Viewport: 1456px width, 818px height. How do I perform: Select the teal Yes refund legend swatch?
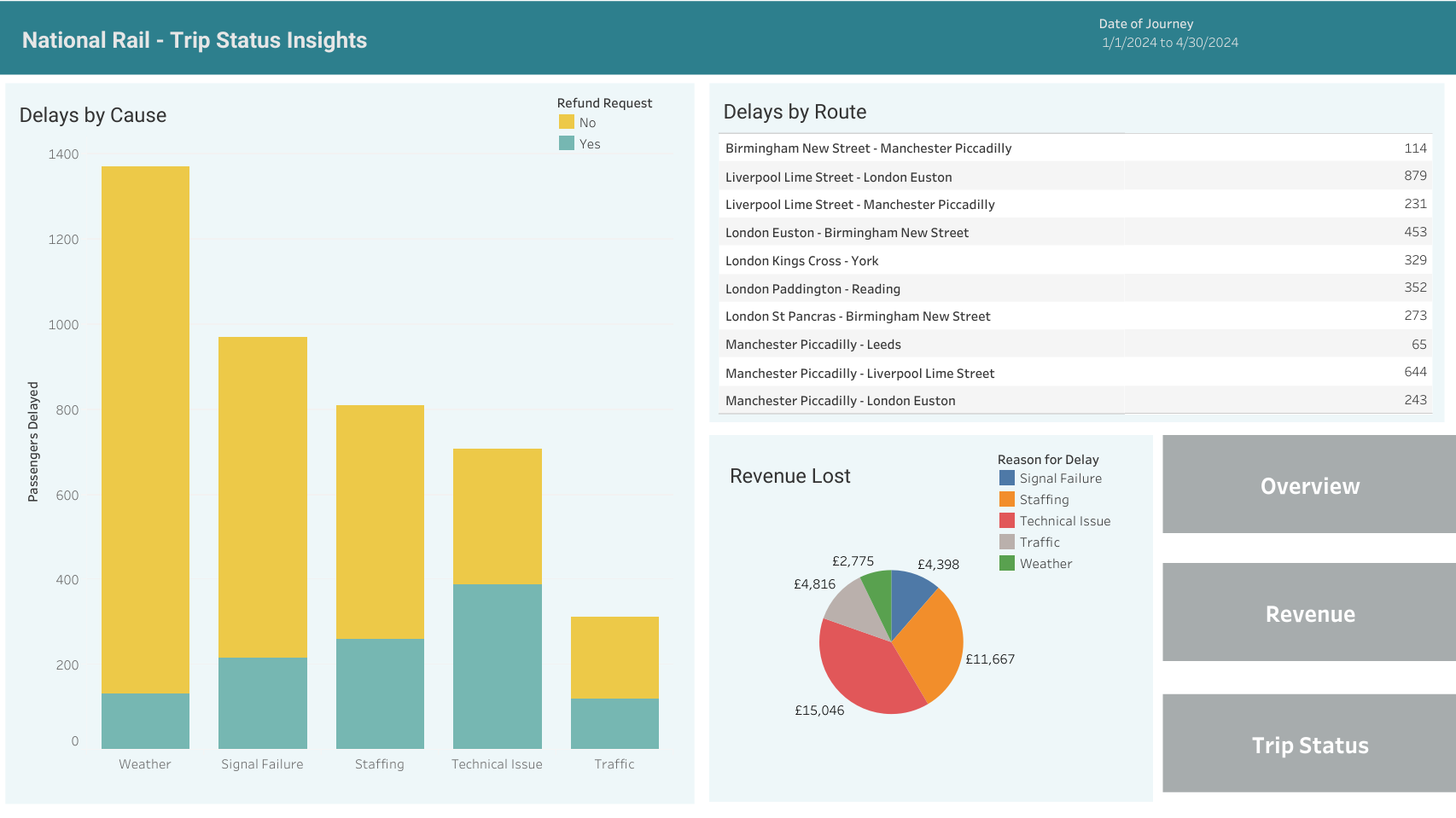567,143
